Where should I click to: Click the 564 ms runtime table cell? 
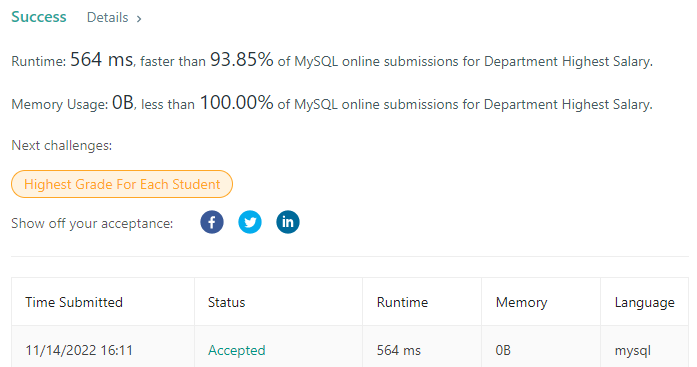(x=399, y=350)
